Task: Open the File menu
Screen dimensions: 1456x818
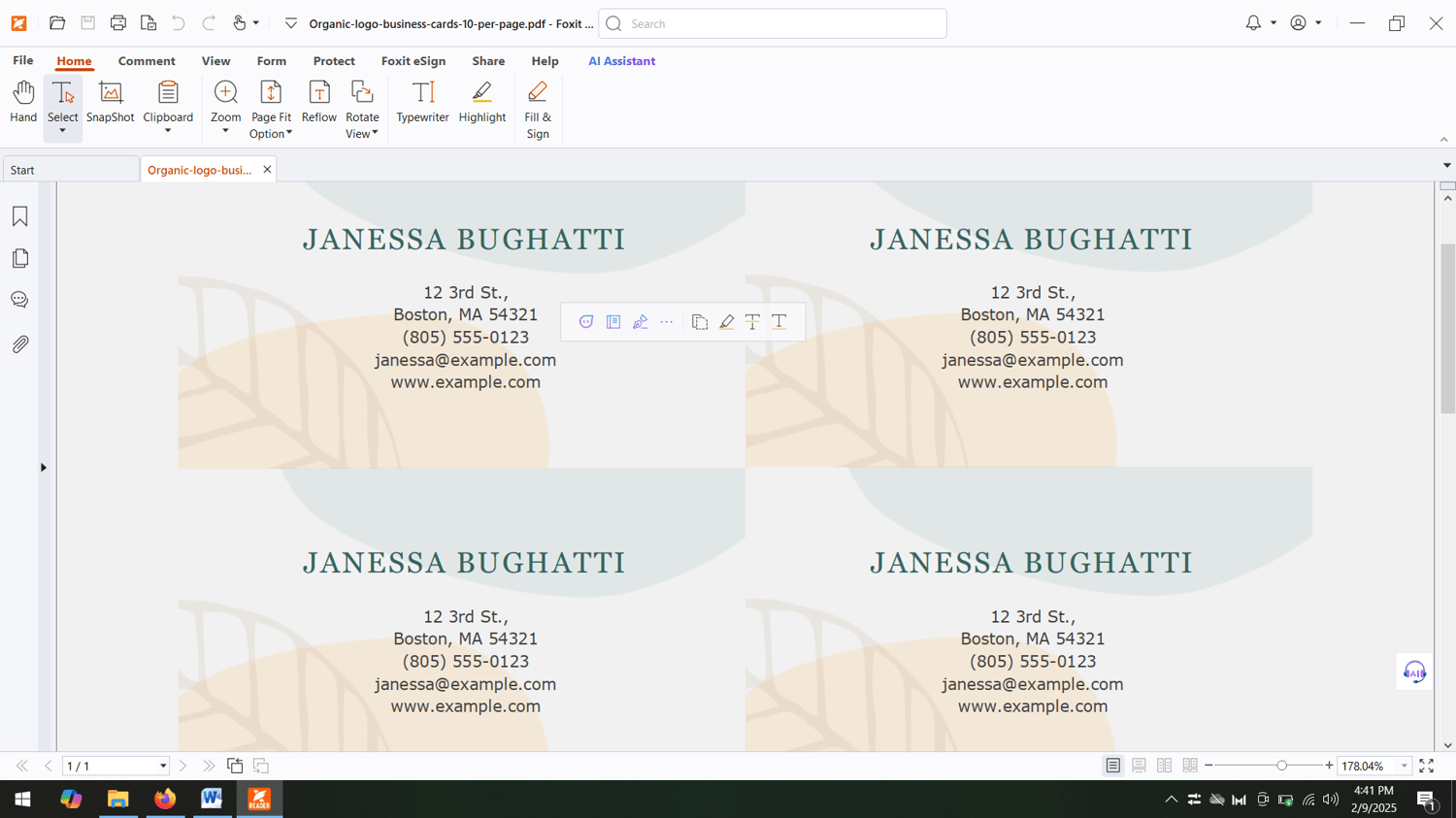Action: click(23, 61)
